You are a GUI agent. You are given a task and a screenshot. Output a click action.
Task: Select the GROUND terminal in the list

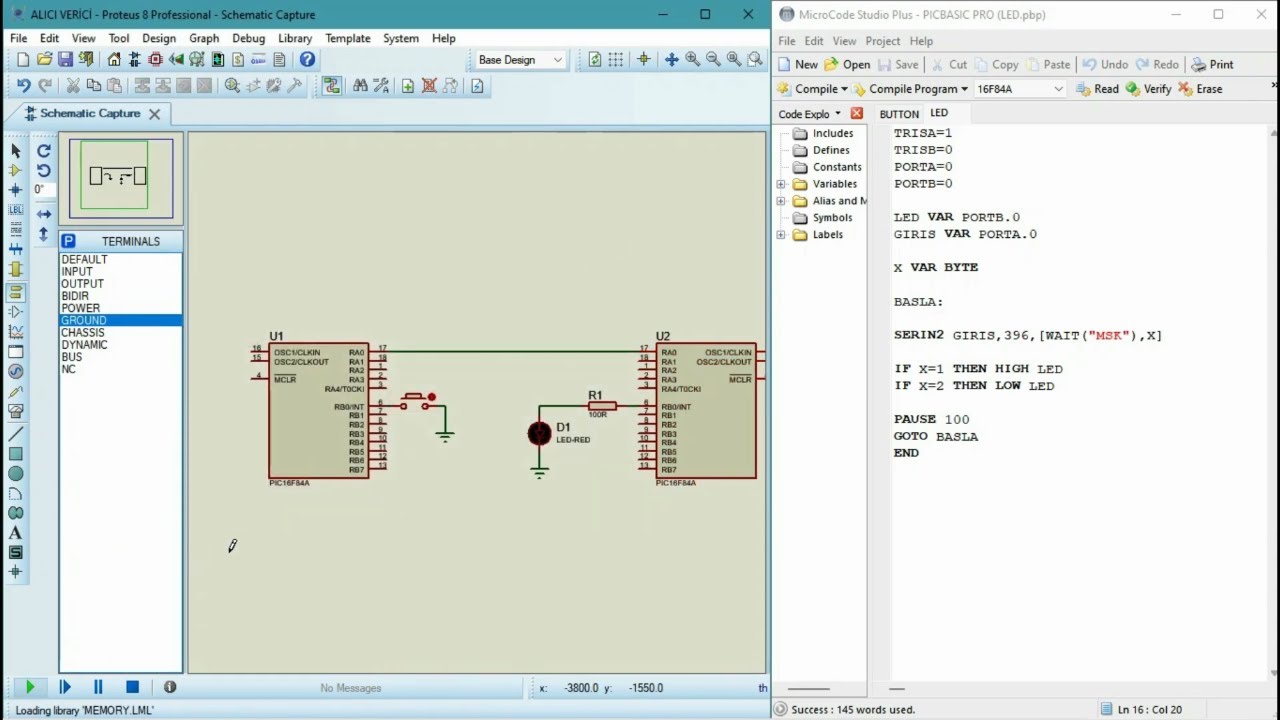click(121, 320)
